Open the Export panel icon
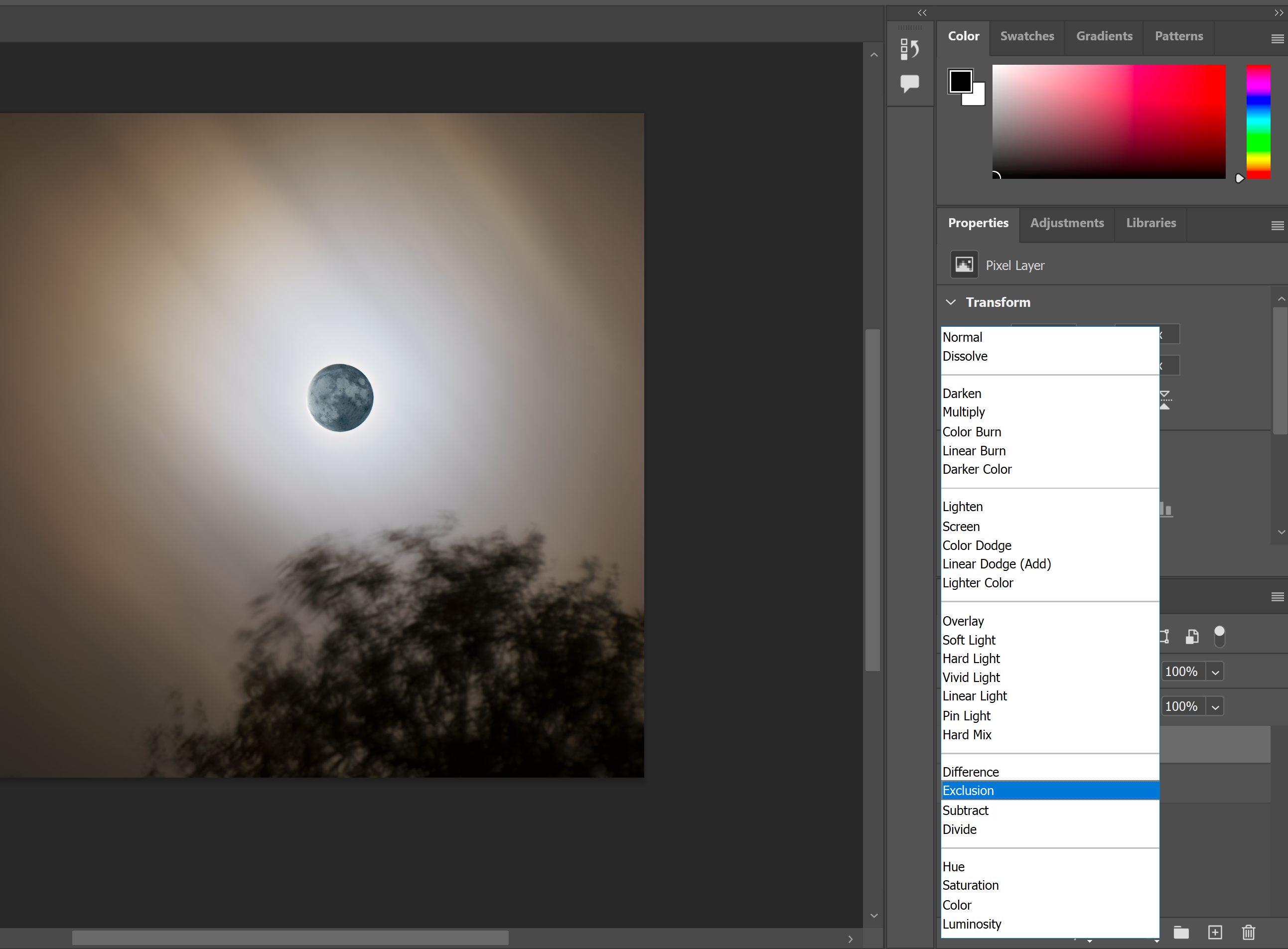 tap(909, 49)
